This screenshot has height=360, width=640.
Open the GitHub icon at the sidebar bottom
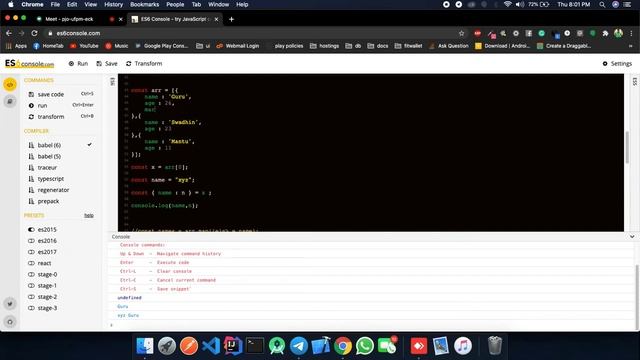click(x=10, y=322)
